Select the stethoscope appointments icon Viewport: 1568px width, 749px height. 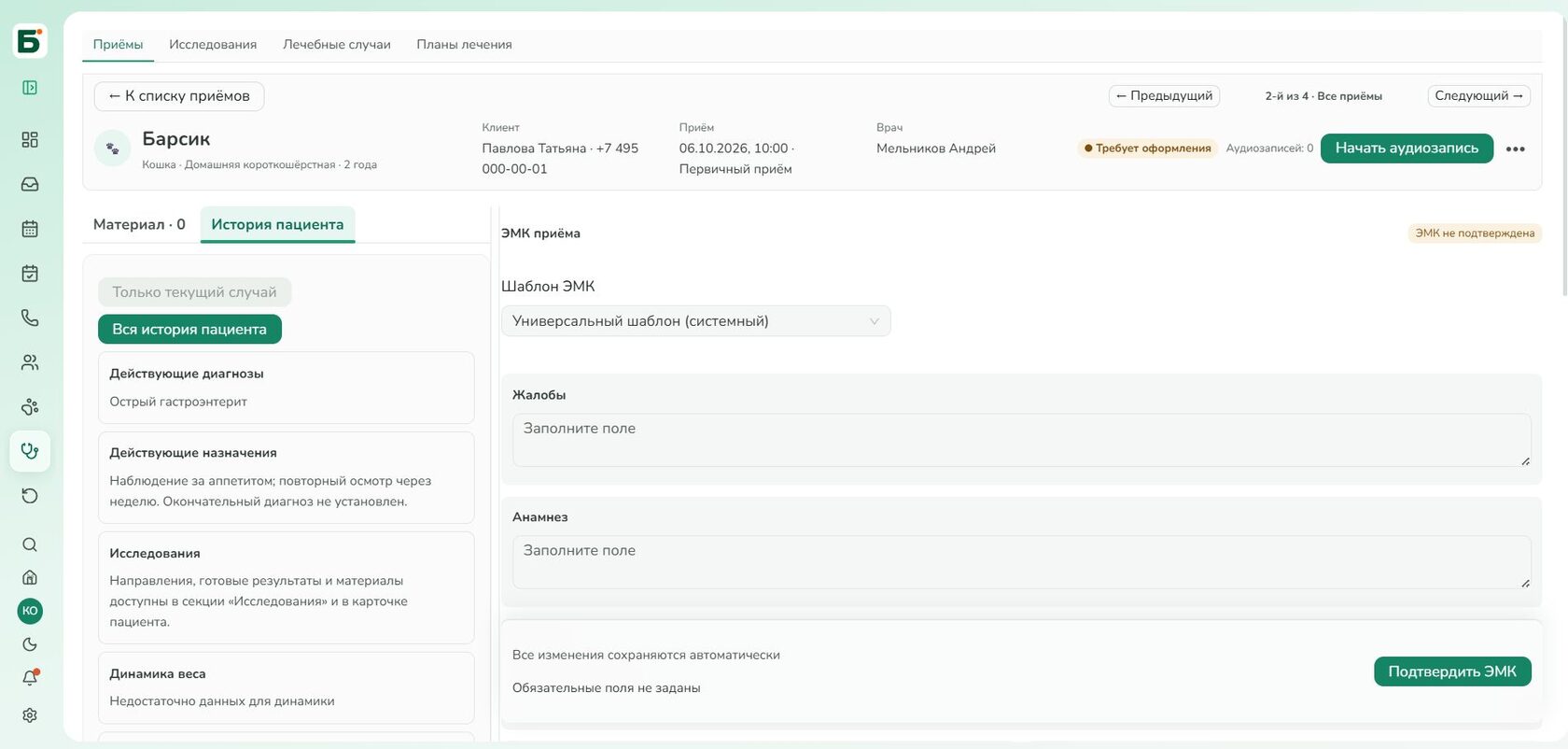click(x=30, y=451)
